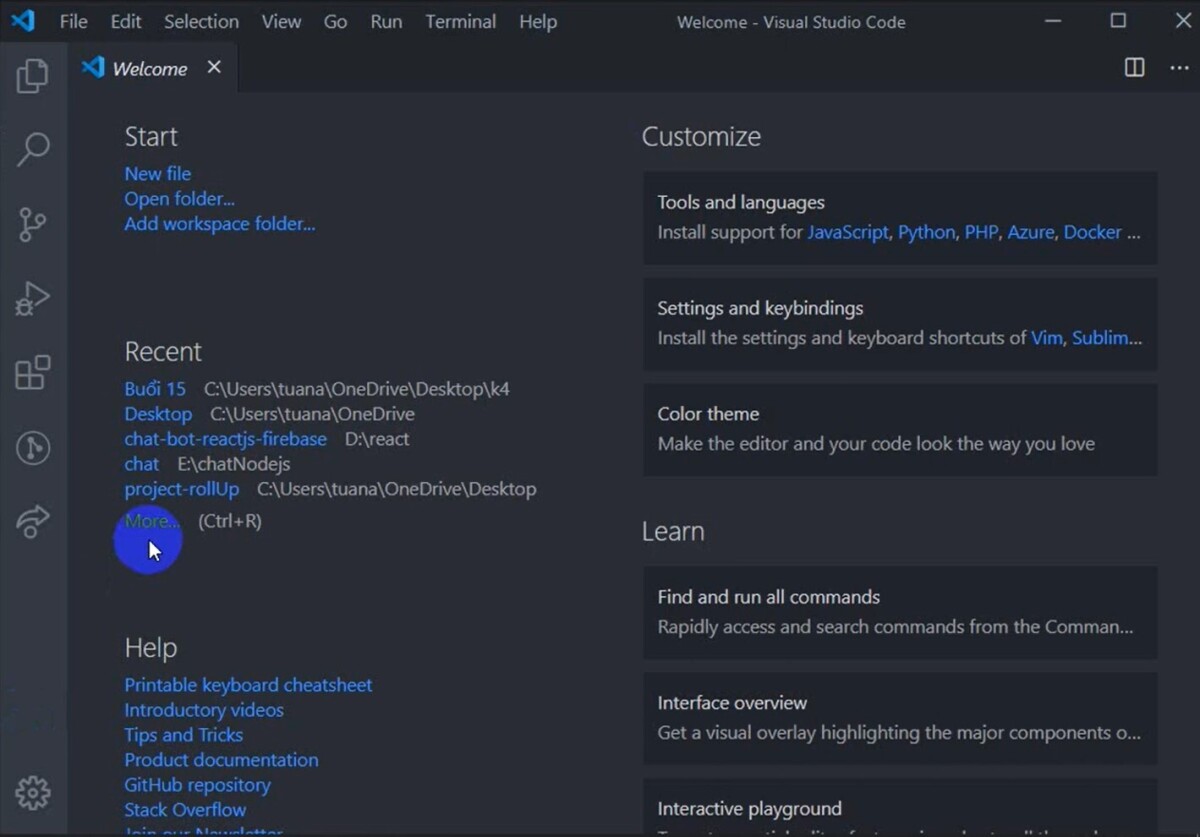Open Stack Overflow link
This screenshot has height=837, width=1200.
click(x=185, y=810)
